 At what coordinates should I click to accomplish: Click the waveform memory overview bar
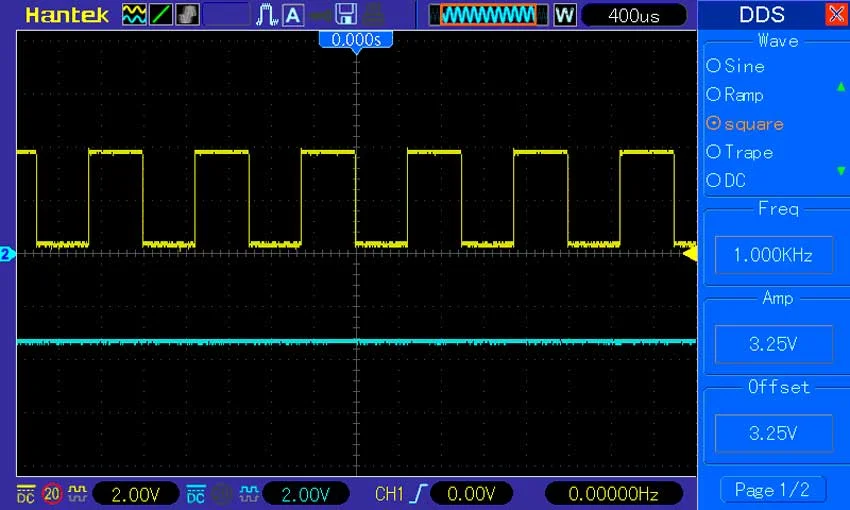pos(488,14)
